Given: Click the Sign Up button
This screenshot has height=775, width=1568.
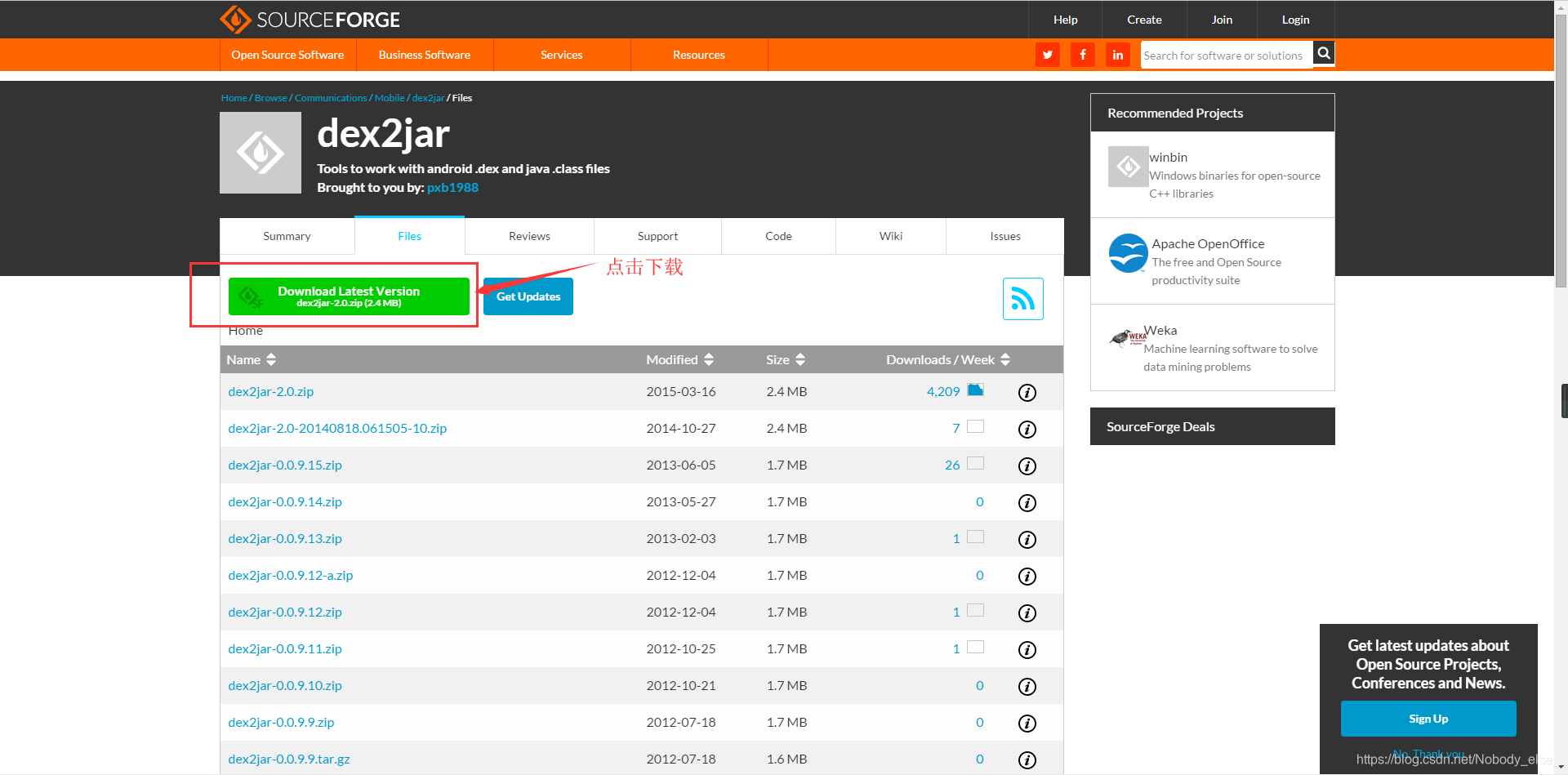Looking at the screenshot, I should [x=1428, y=719].
